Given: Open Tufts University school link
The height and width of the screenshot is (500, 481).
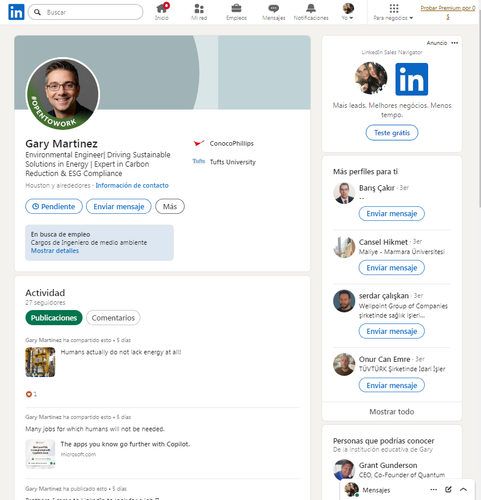Looking at the screenshot, I should [224, 162].
